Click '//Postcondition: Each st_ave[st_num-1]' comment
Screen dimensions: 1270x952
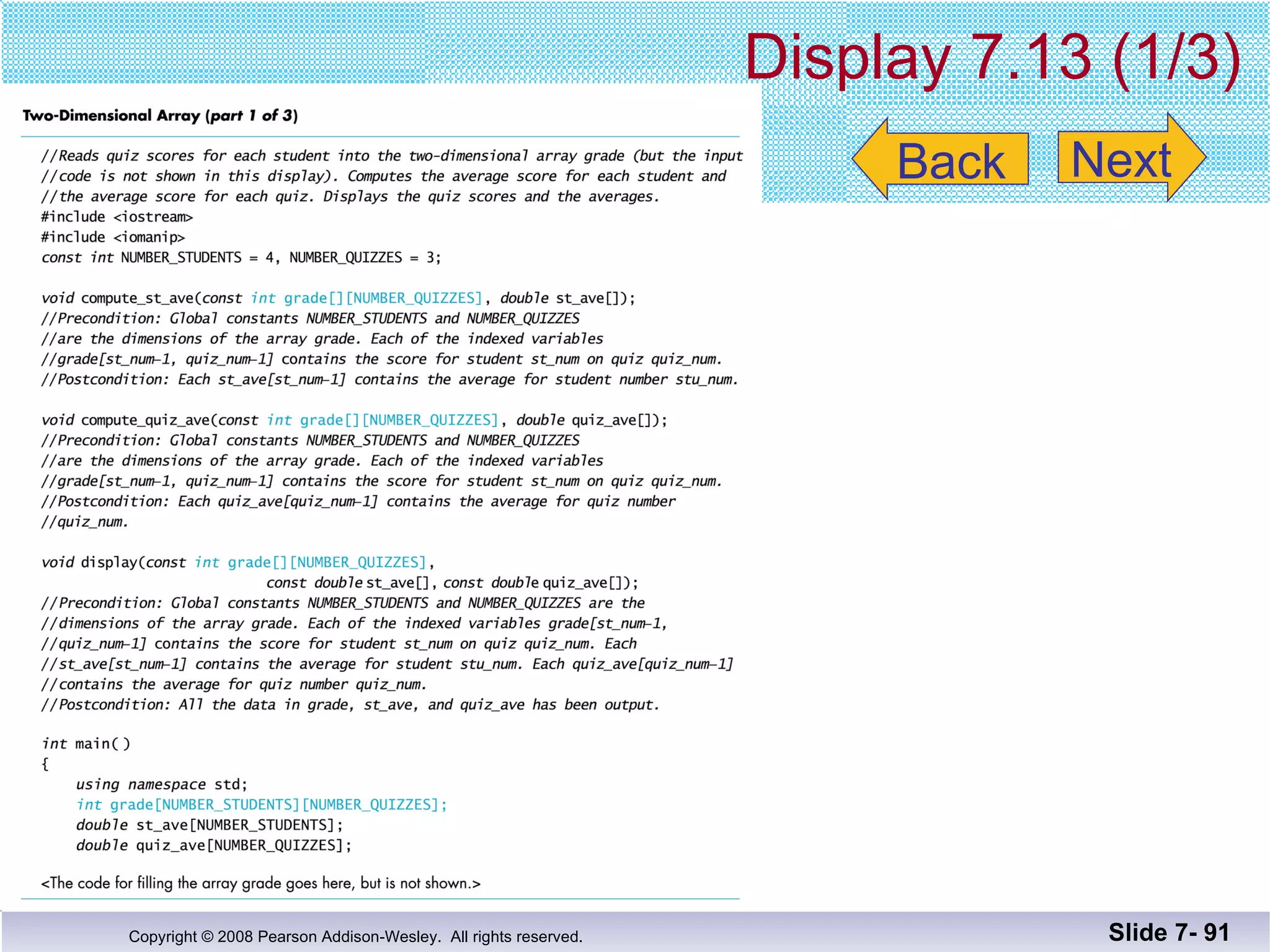[x=389, y=379]
